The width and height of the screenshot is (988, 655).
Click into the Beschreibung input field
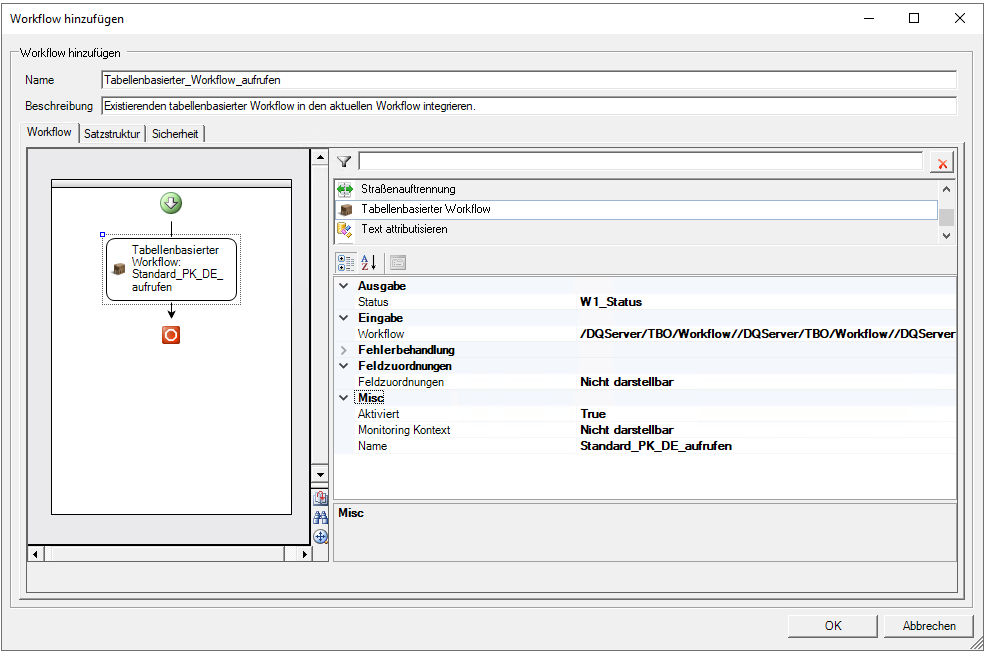tap(529, 106)
